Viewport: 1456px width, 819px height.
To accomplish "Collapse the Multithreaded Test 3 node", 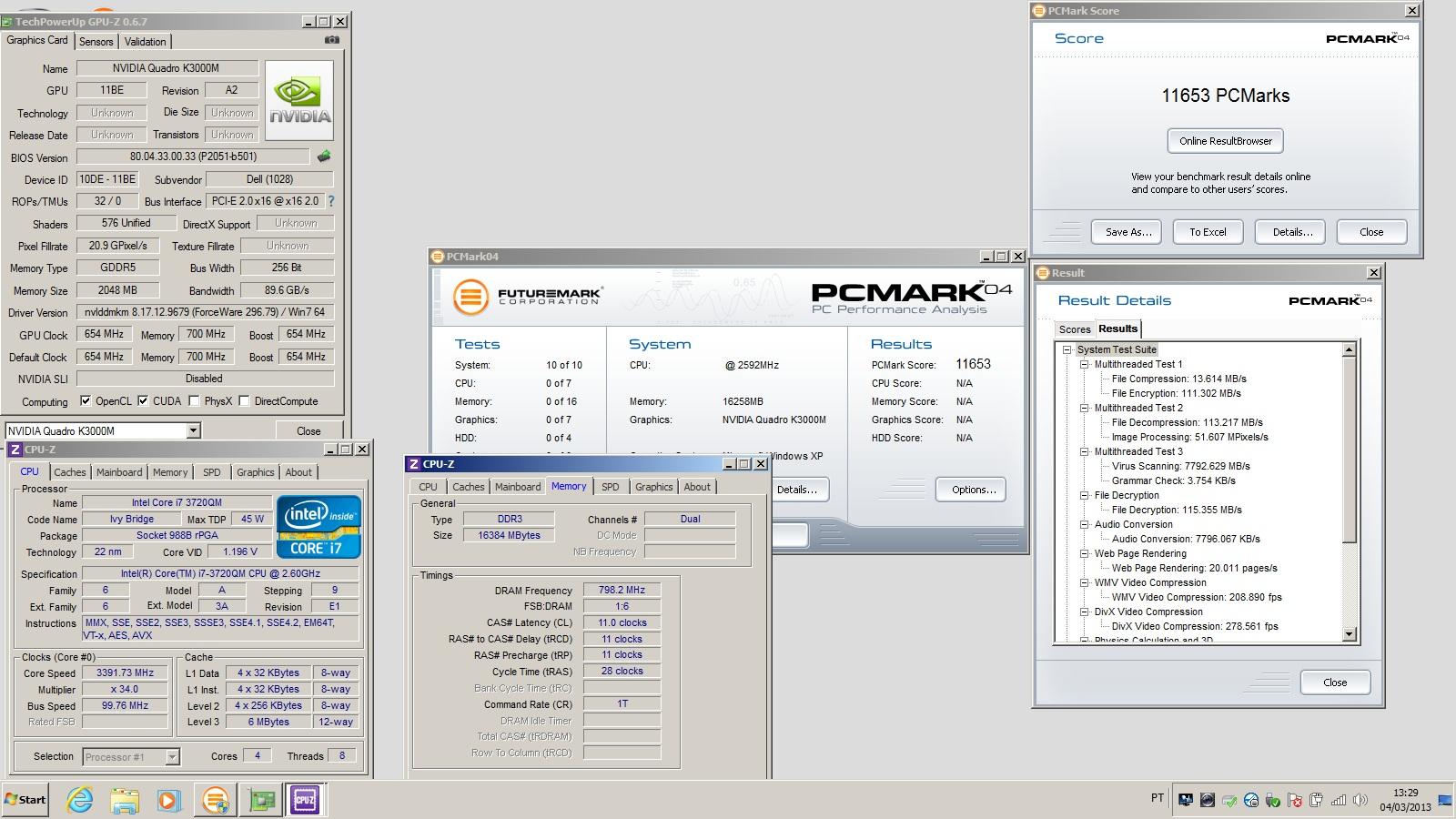I will coord(1085,451).
